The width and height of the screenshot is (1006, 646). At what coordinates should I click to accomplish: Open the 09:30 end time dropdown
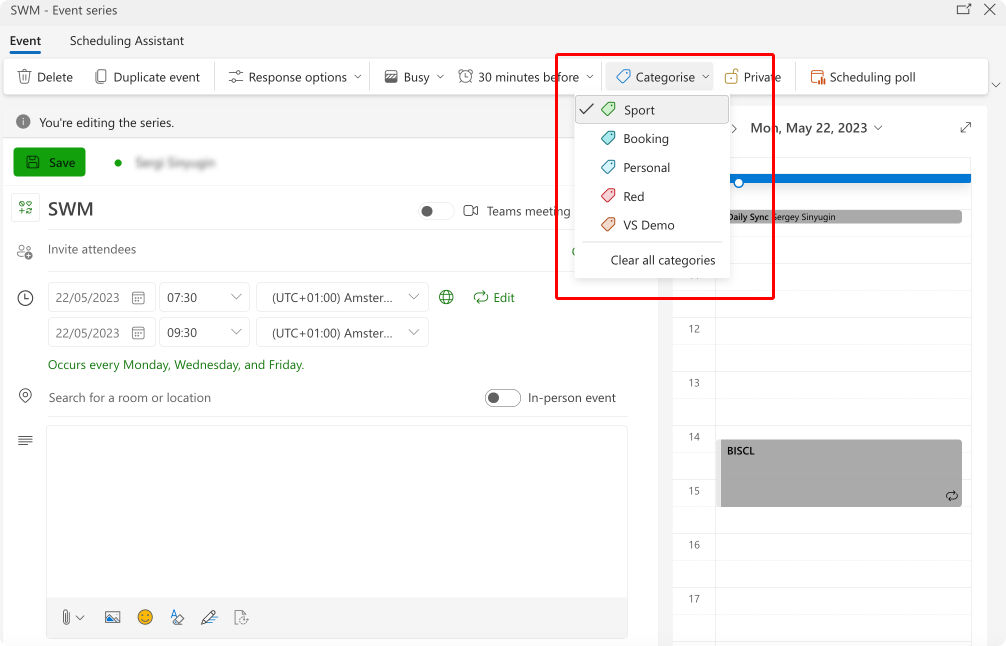point(204,333)
